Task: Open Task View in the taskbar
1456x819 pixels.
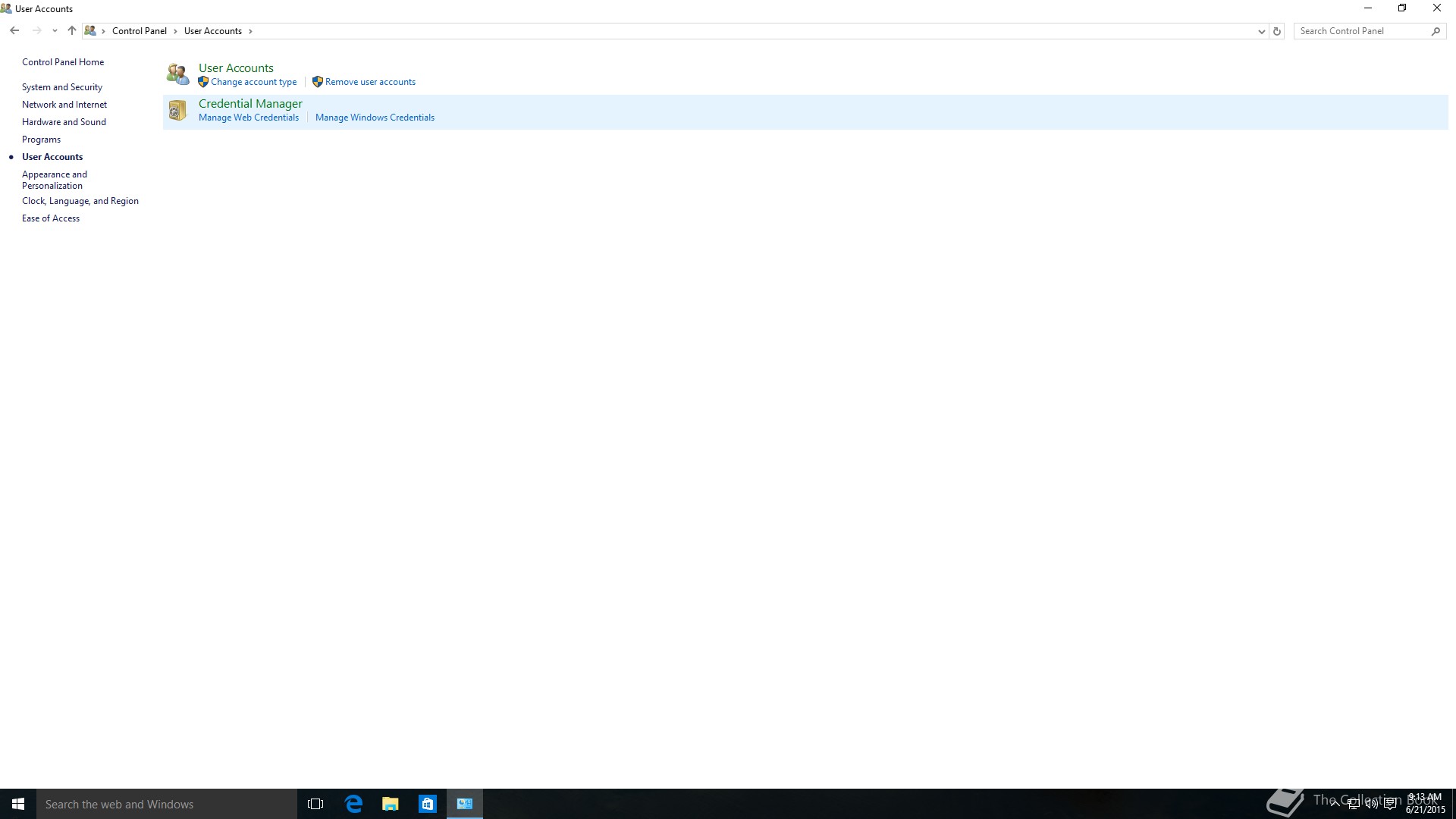Action: point(315,804)
